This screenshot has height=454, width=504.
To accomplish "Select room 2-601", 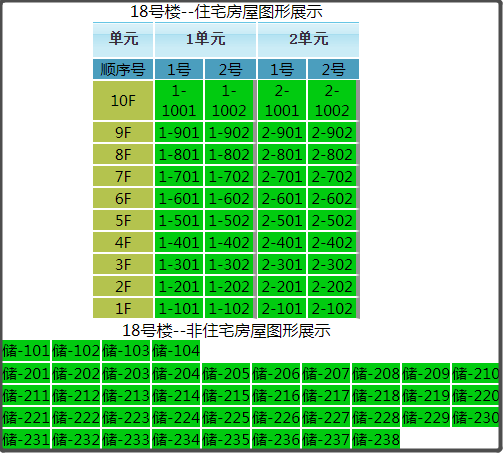I will coord(282,198).
